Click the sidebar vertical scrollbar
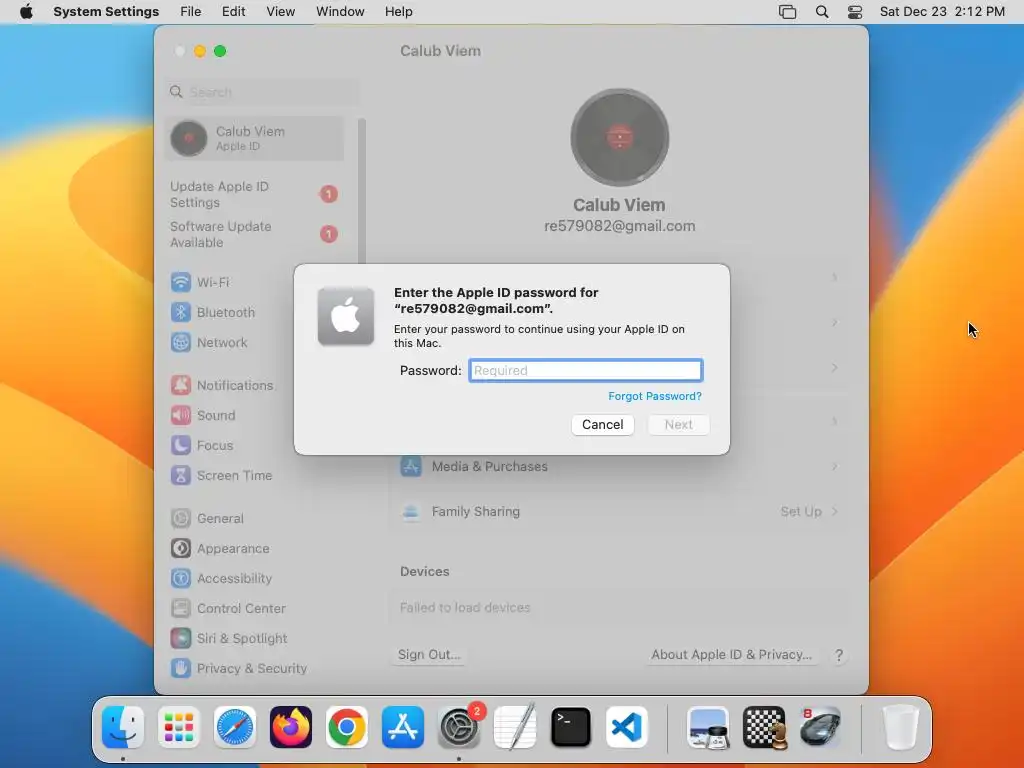Viewport: 1024px width, 768px height. tap(362, 193)
